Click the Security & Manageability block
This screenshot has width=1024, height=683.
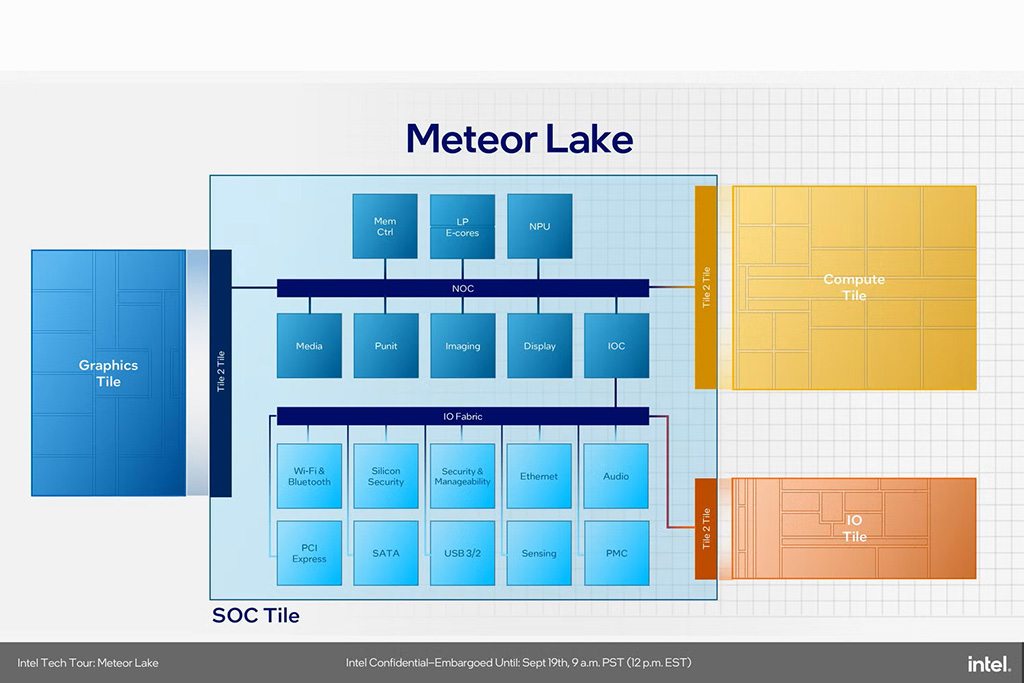click(x=462, y=476)
